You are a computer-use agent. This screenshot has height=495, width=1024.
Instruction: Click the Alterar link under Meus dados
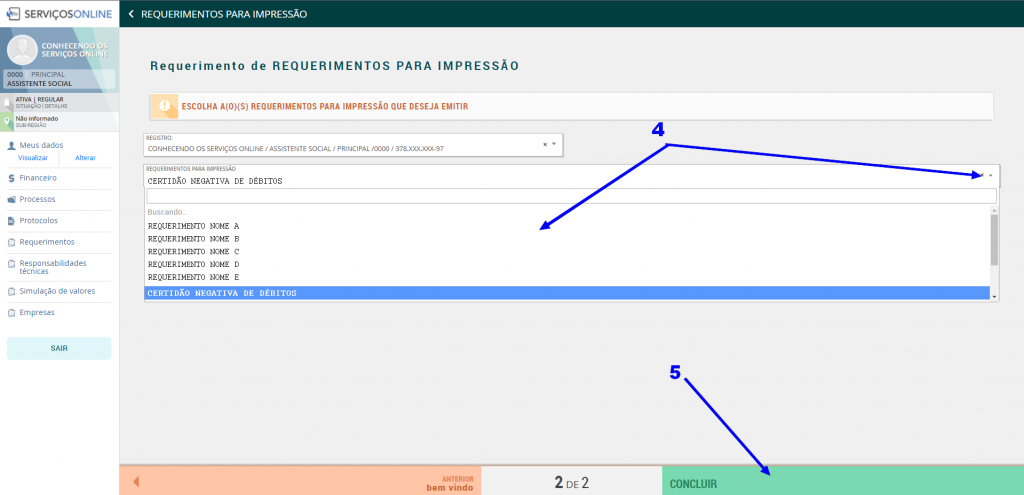point(85,158)
